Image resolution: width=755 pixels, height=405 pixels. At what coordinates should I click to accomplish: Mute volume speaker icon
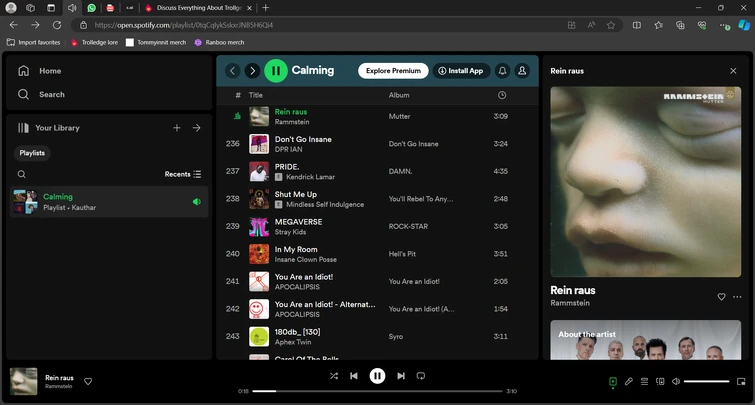tap(676, 381)
